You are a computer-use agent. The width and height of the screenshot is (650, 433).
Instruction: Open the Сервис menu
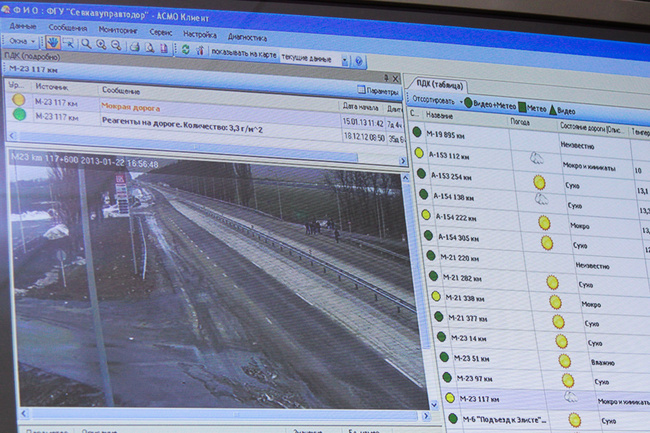point(161,32)
